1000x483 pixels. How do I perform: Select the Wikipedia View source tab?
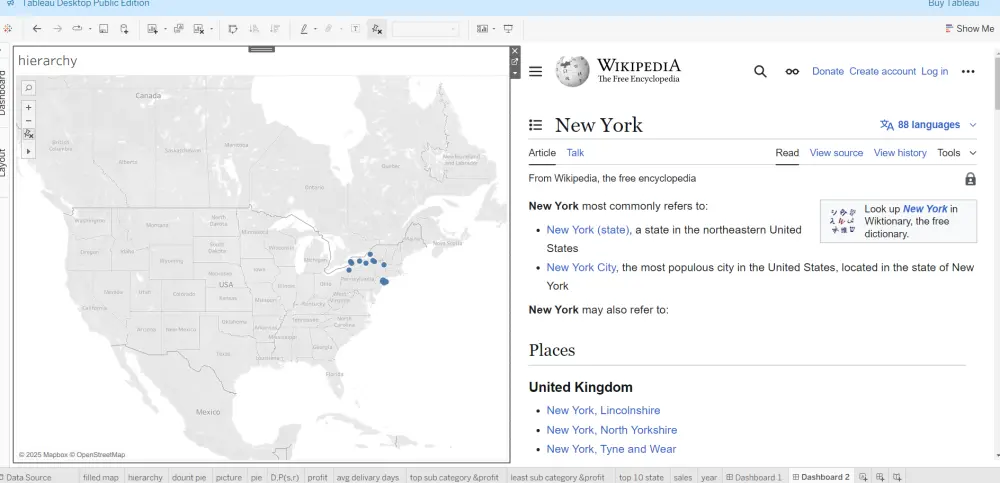tap(836, 152)
